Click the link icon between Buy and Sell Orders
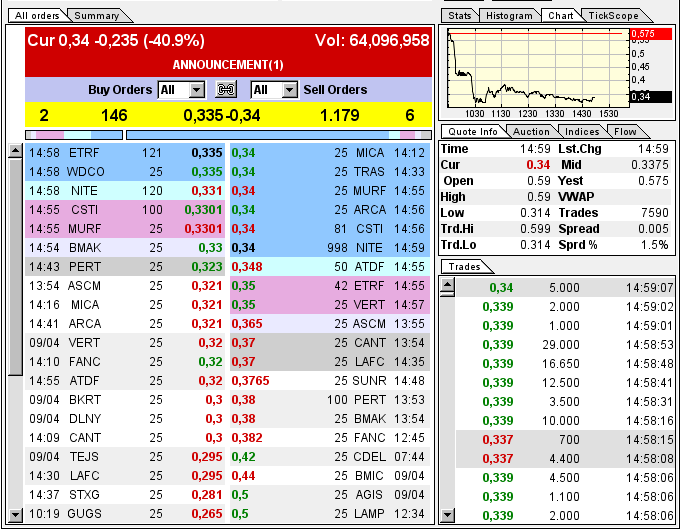The image size is (696, 530). point(226,90)
